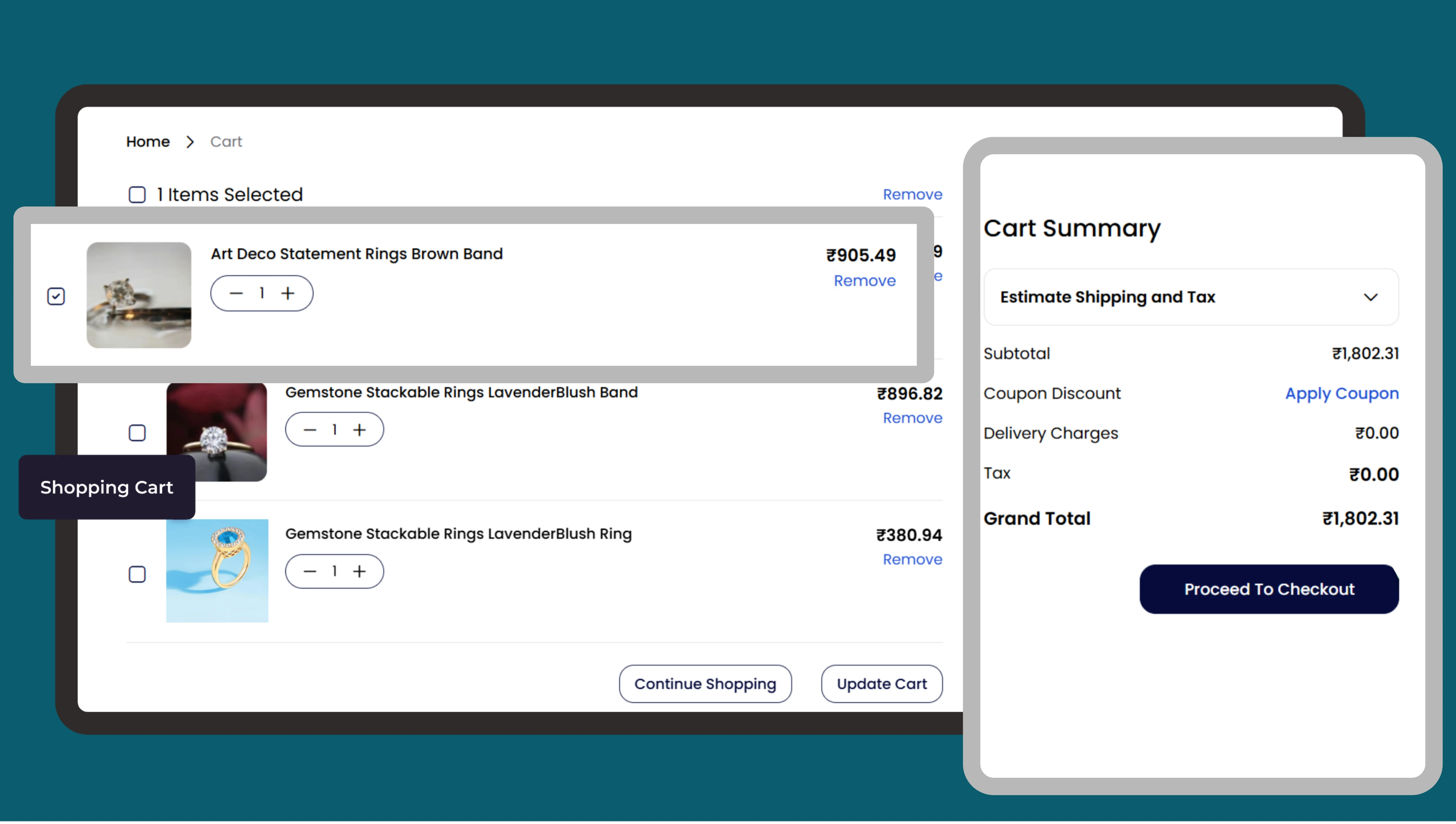Click breadcrumb arrow between Home and Cart
Image resolution: width=1456 pixels, height=824 pixels.
click(x=190, y=142)
